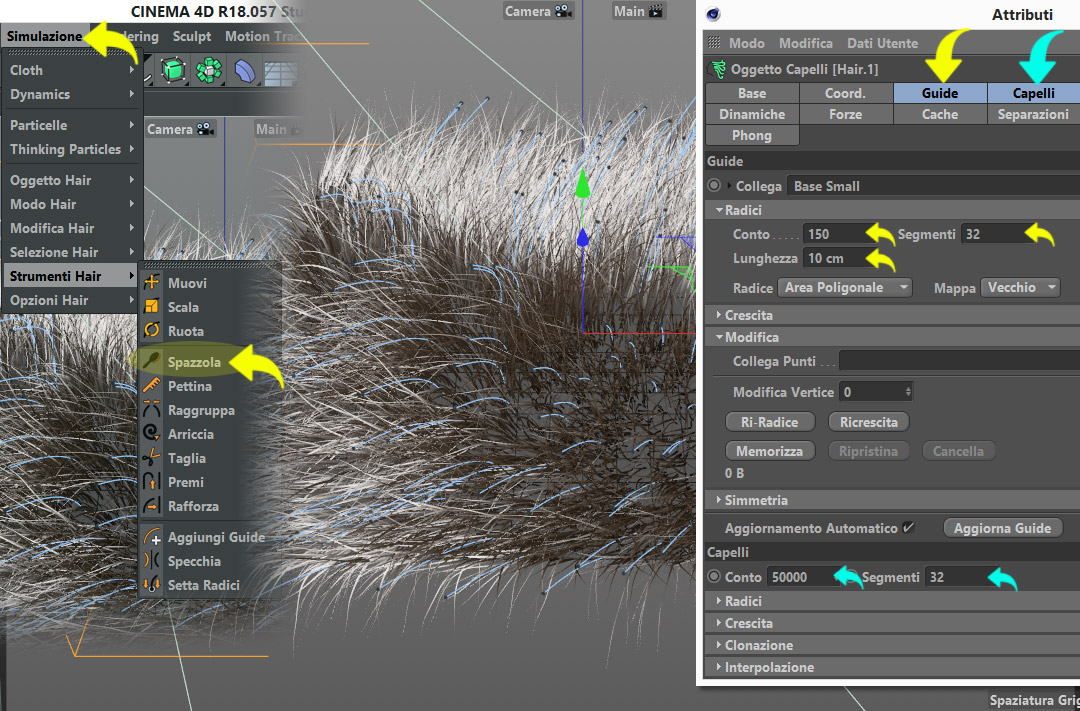This screenshot has height=711, width=1080.
Task: Open the Oggetto Hair submenu
Action: point(72,180)
